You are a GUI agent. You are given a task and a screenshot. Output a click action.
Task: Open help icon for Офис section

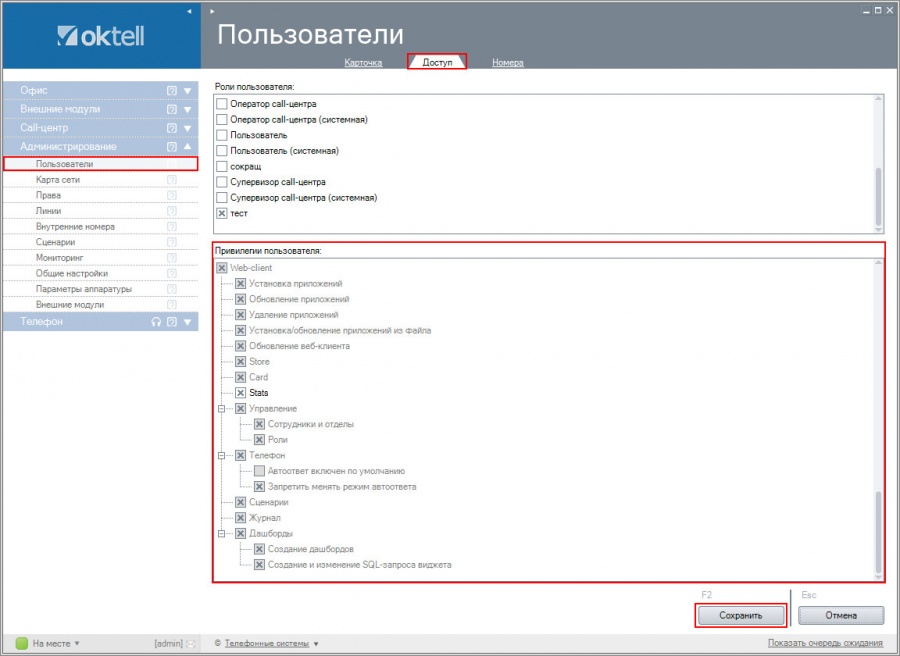click(172, 91)
